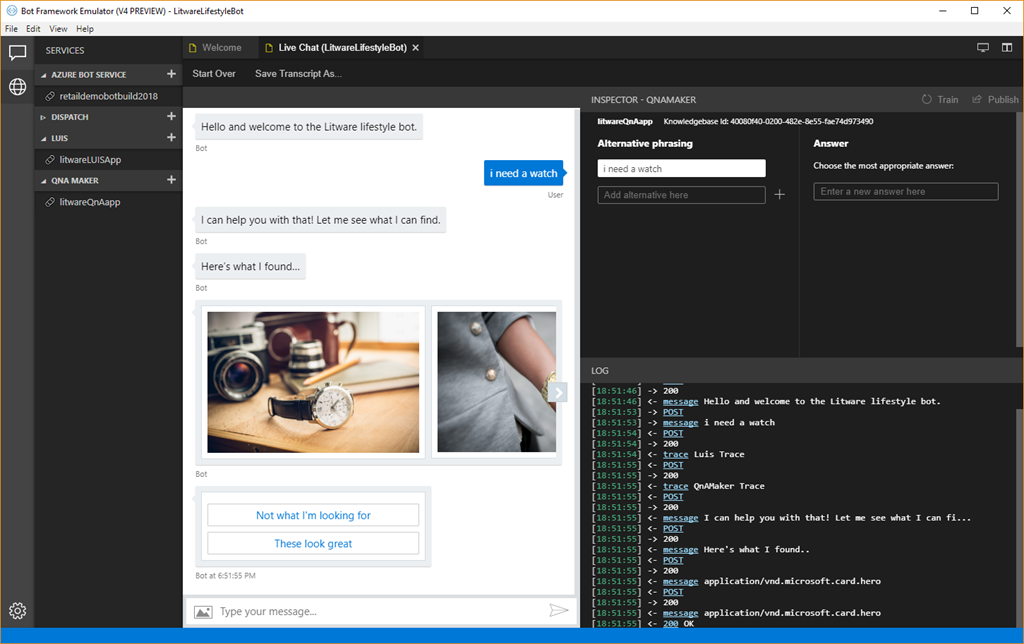1024x644 pixels.
Task: Click link icon beside retaildemobotbuild2018
Action: point(50,96)
